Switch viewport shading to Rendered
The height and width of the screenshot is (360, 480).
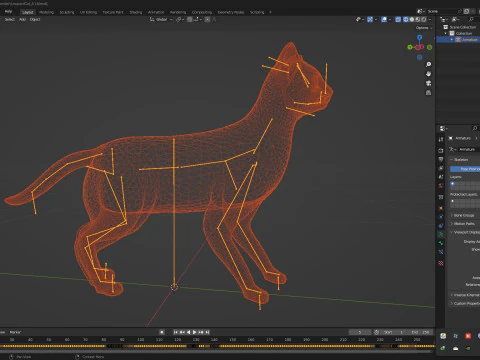[424, 19]
